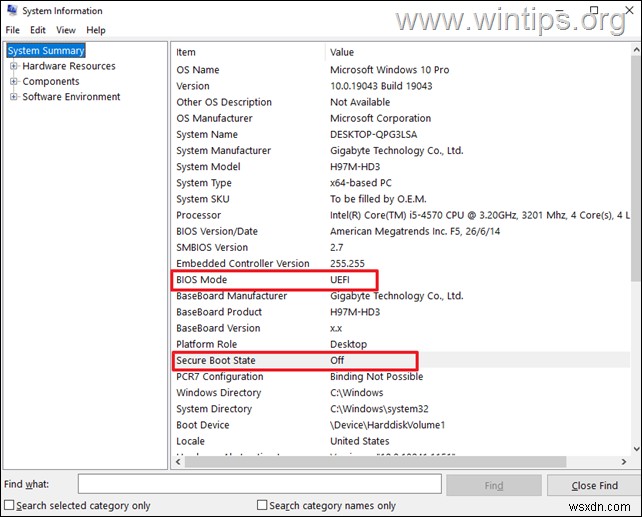The height and width of the screenshot is (517, 642).
Task: Select the Processor row
Action: coord(401,215)
